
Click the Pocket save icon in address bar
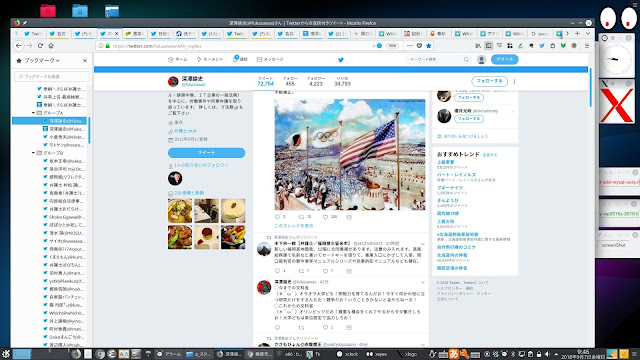[419, 46]
